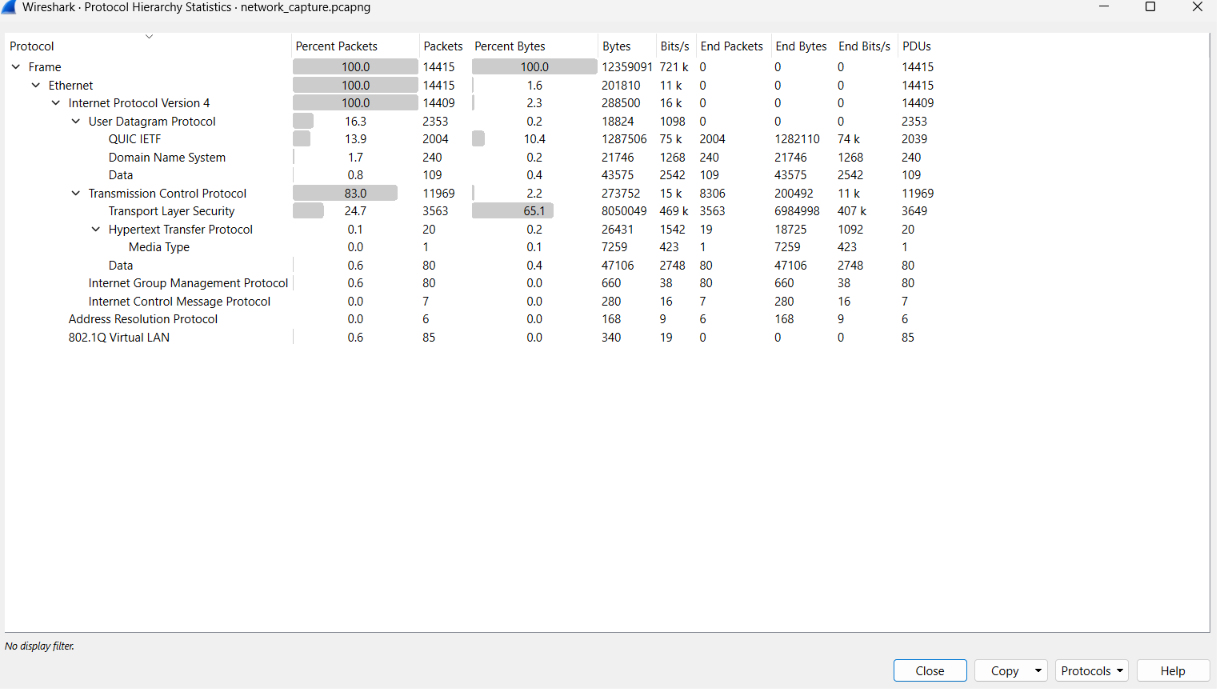Select Hypertext Transfer Protocol label
The height and width of the screenshot is (689, 1217).
coord(181,229)
